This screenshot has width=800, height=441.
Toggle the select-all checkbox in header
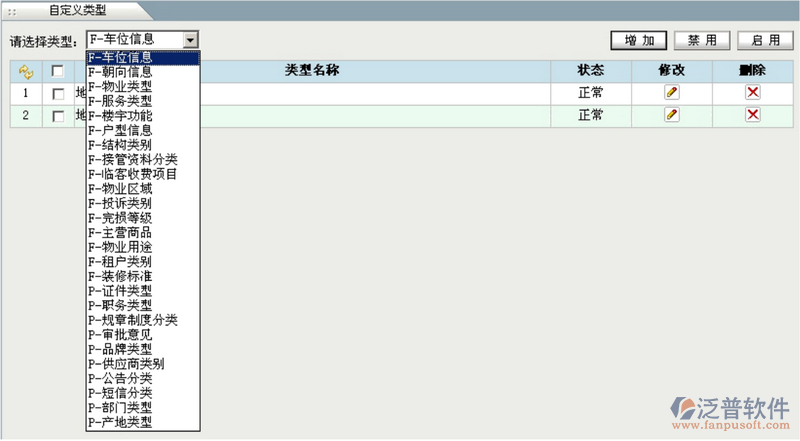click(58, 71)
